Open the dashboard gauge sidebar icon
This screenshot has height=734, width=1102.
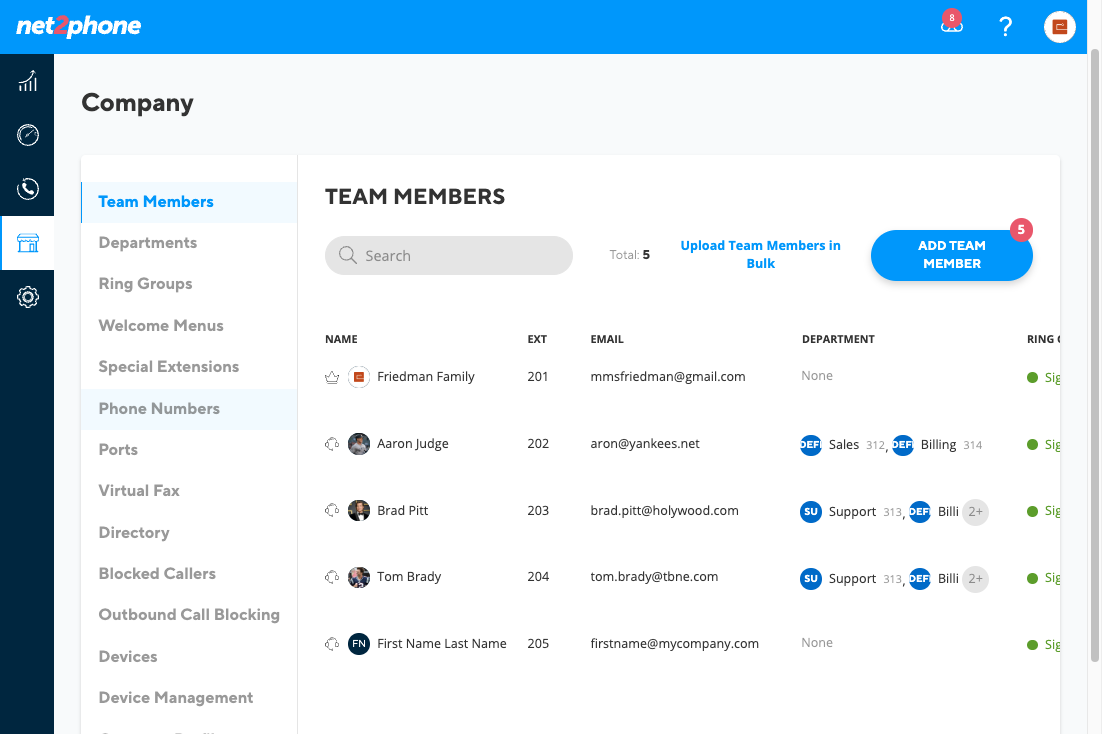27,135
